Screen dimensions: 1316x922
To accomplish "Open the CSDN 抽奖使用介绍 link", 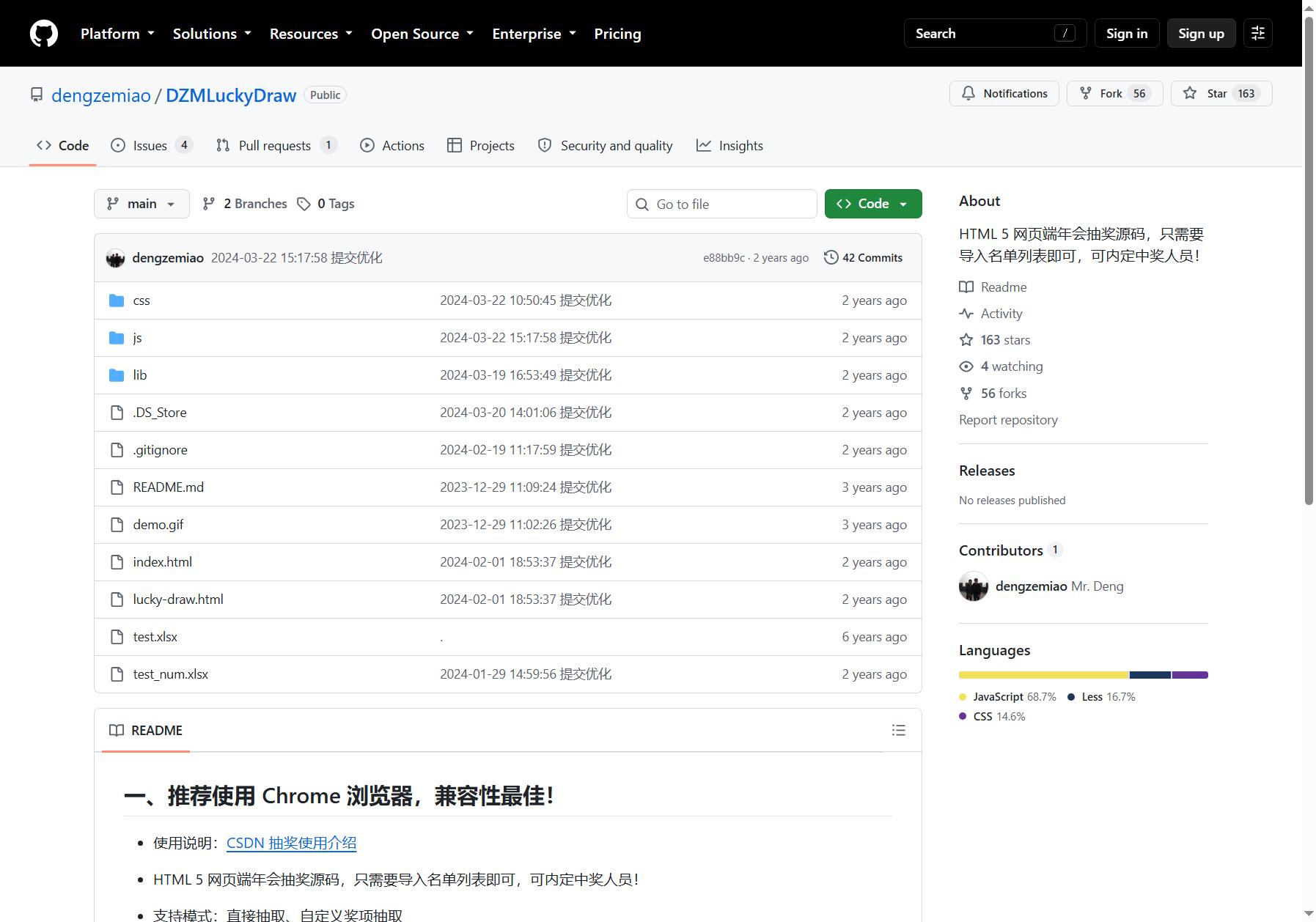I will (292, 843).
